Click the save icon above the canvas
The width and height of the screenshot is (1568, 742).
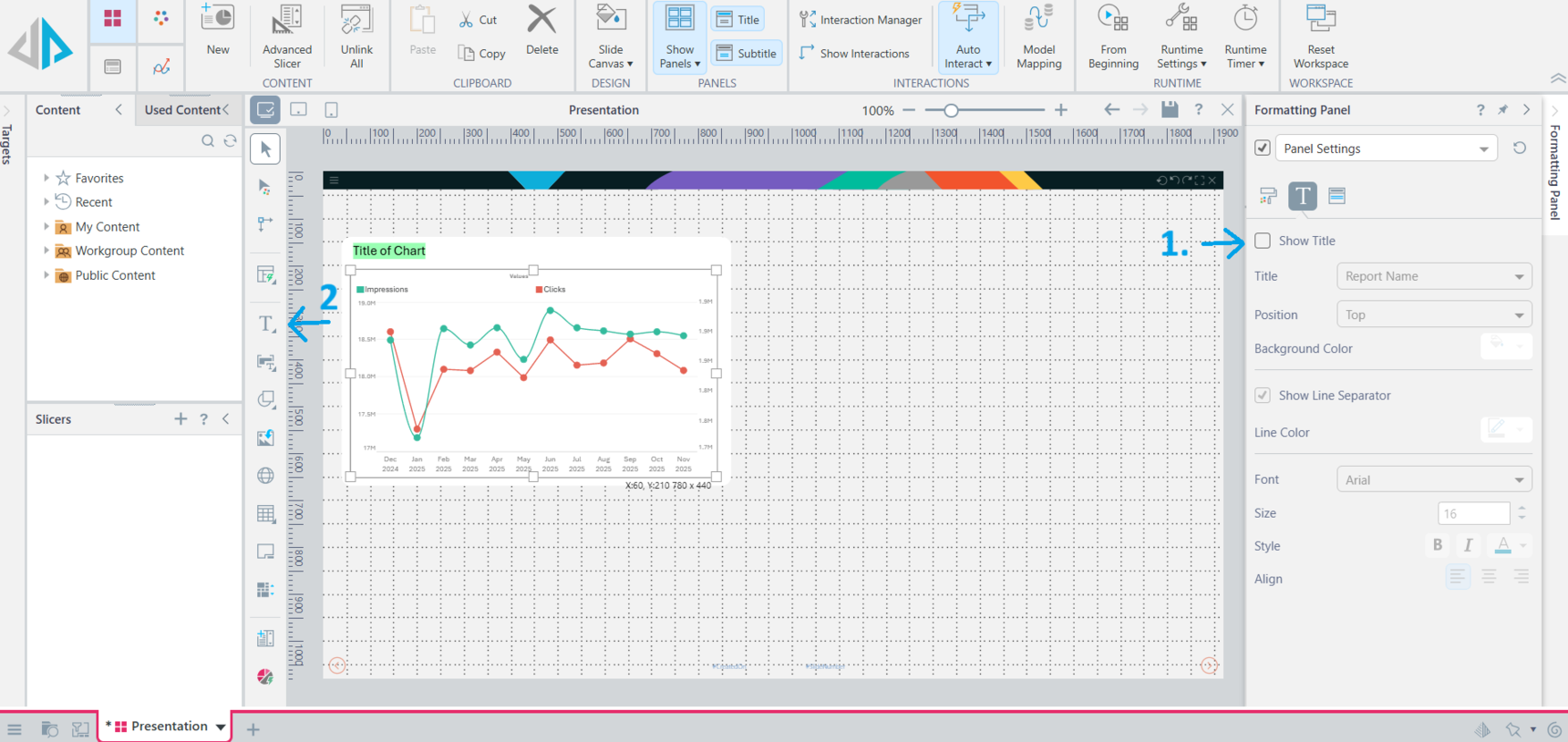pos(1170,109)
